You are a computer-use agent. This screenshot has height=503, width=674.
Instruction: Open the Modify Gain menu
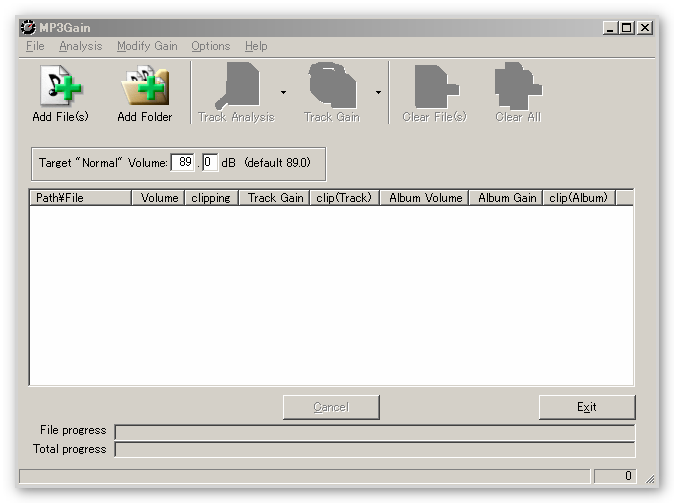coord(147,46)
